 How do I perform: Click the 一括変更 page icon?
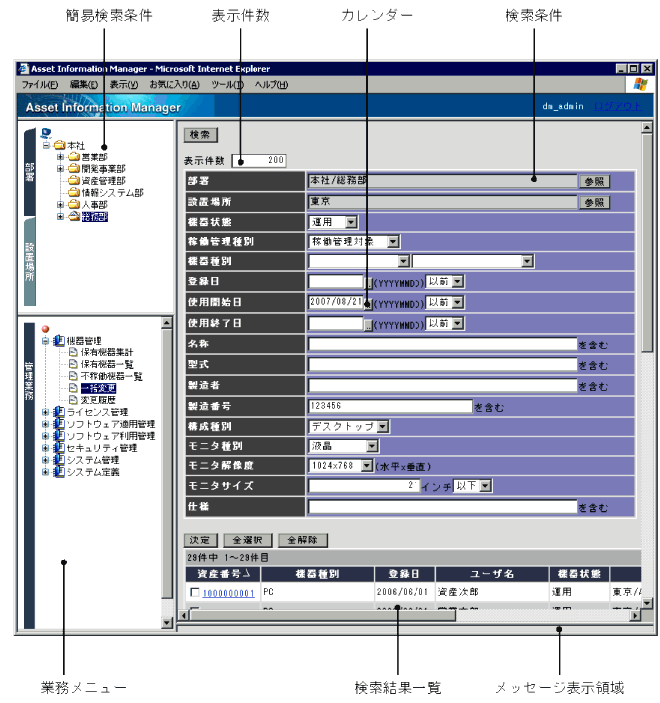pyautogui.click(x=73, y=388)
